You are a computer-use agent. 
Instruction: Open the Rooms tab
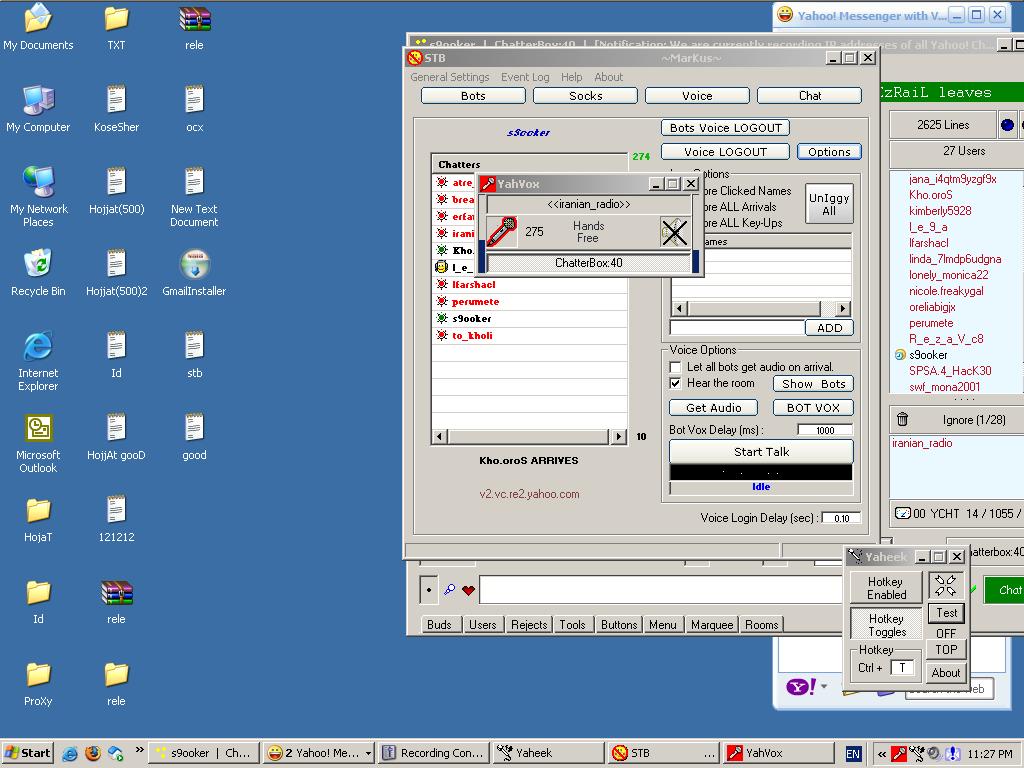click(x=761, y=625)
